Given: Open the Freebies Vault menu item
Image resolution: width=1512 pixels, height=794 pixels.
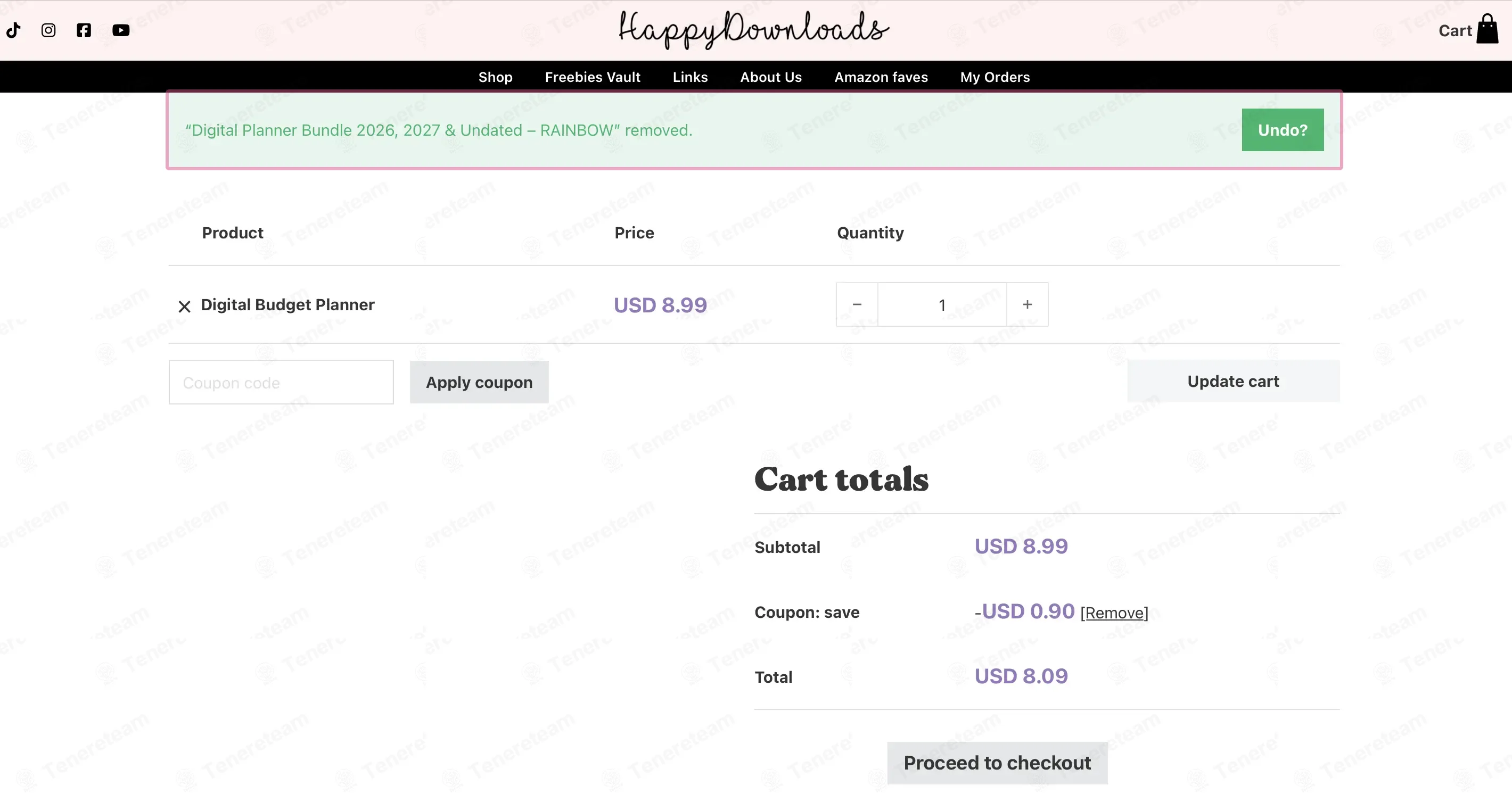Looking at the screenshot, I should 592,77.
